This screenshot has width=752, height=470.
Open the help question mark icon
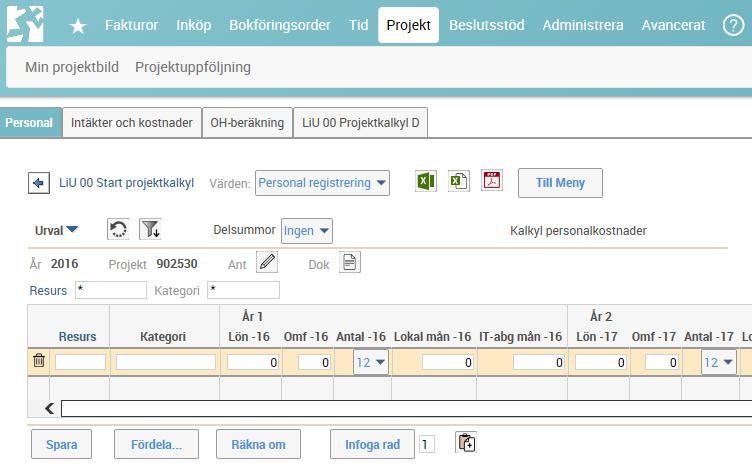click(x=733, y=25)
